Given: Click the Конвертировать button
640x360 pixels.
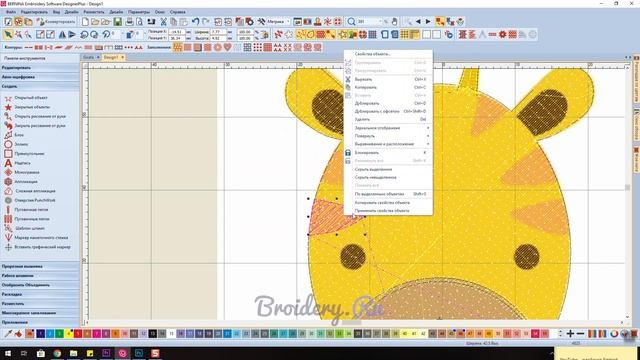Looking at the screenshot, I should (56, 22).
